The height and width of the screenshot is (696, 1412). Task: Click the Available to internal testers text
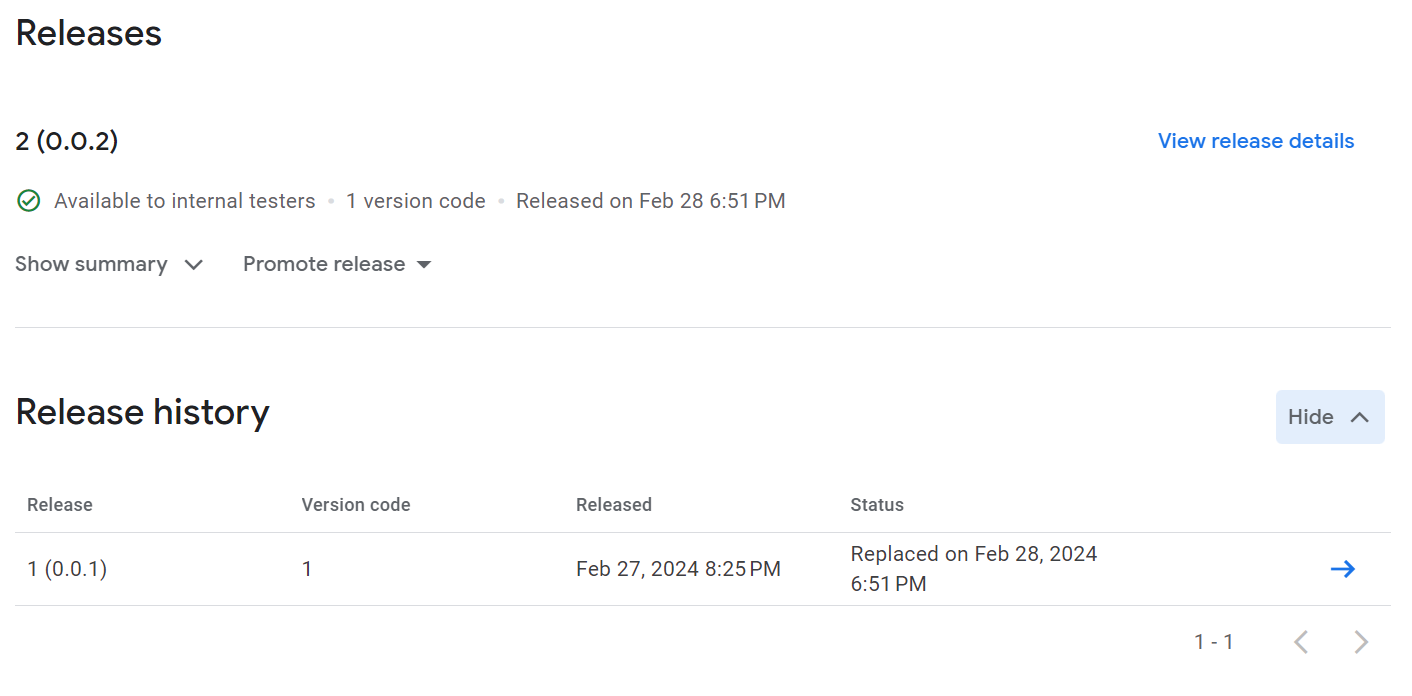185,201
